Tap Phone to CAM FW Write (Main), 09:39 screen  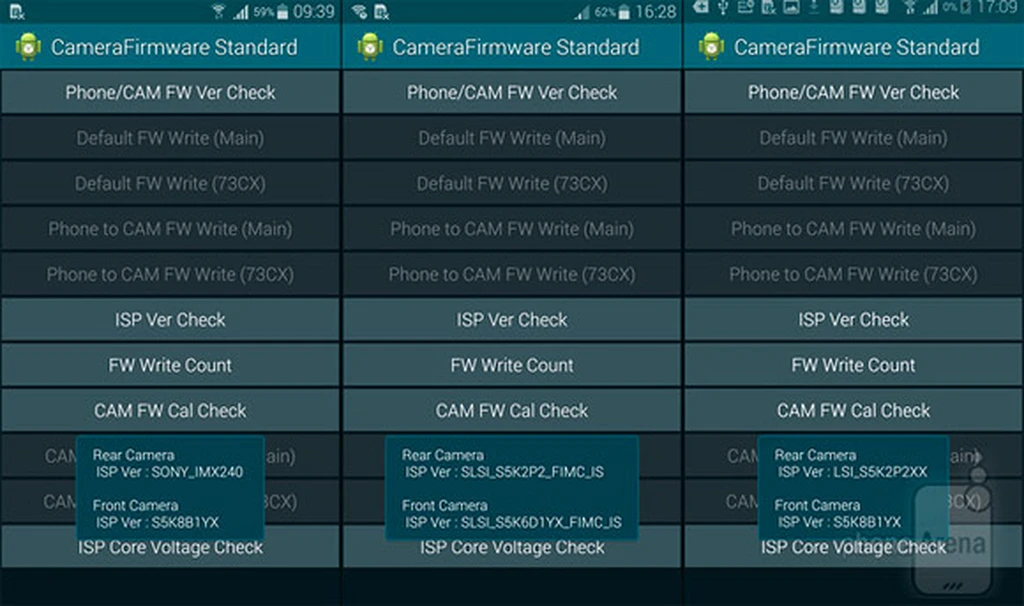(170, 229)
